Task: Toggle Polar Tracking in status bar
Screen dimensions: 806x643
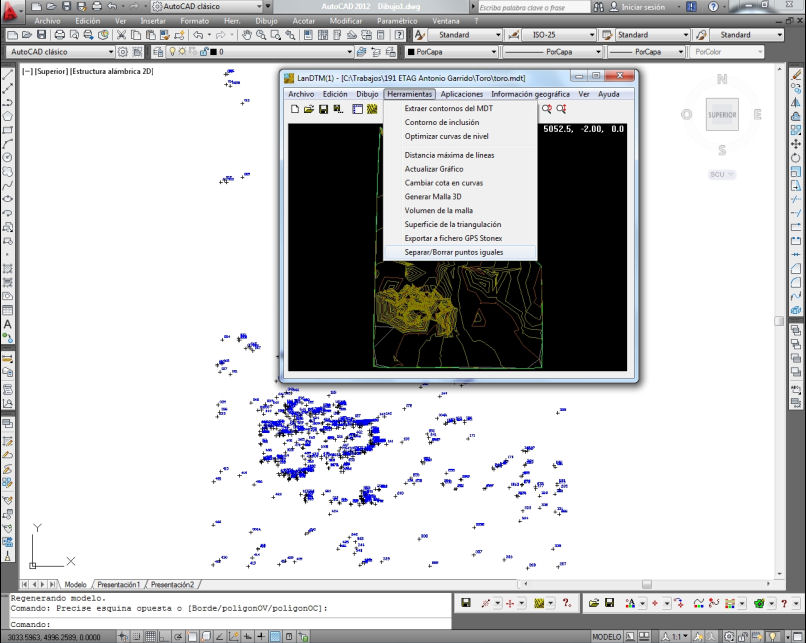Action: 178,637
